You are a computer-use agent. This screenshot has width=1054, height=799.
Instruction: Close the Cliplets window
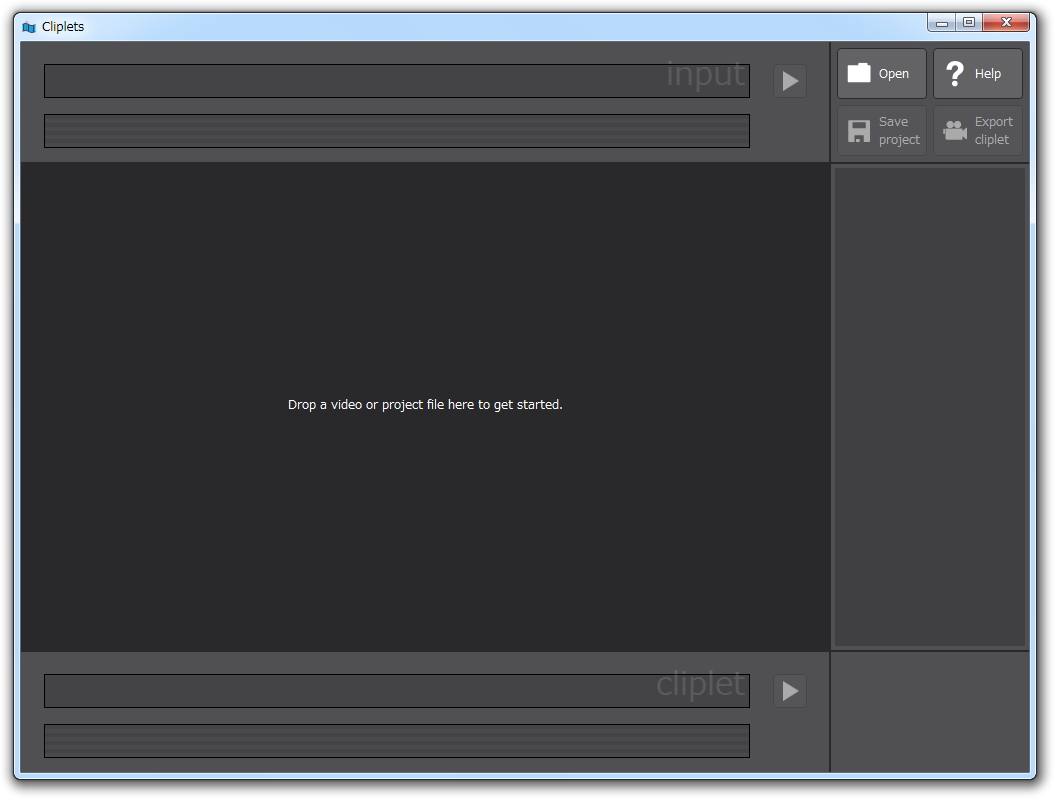(x=1006, y=23)
